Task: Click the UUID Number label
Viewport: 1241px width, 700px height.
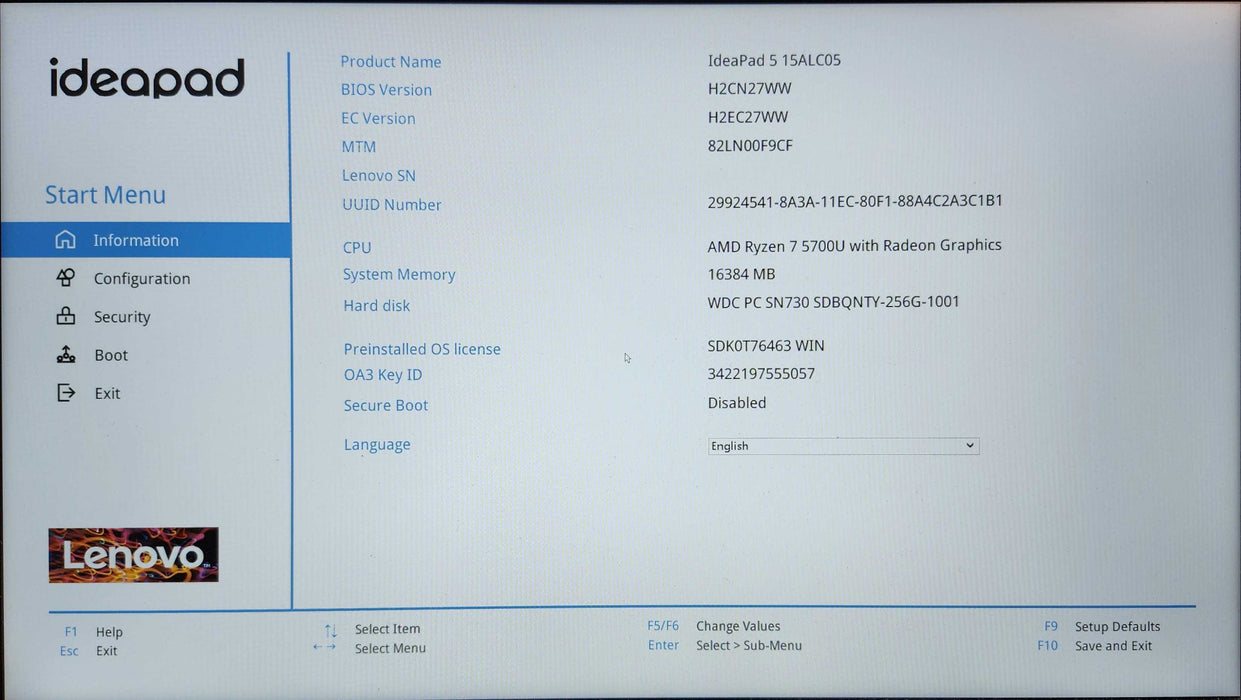Action: tap(392, 205)
